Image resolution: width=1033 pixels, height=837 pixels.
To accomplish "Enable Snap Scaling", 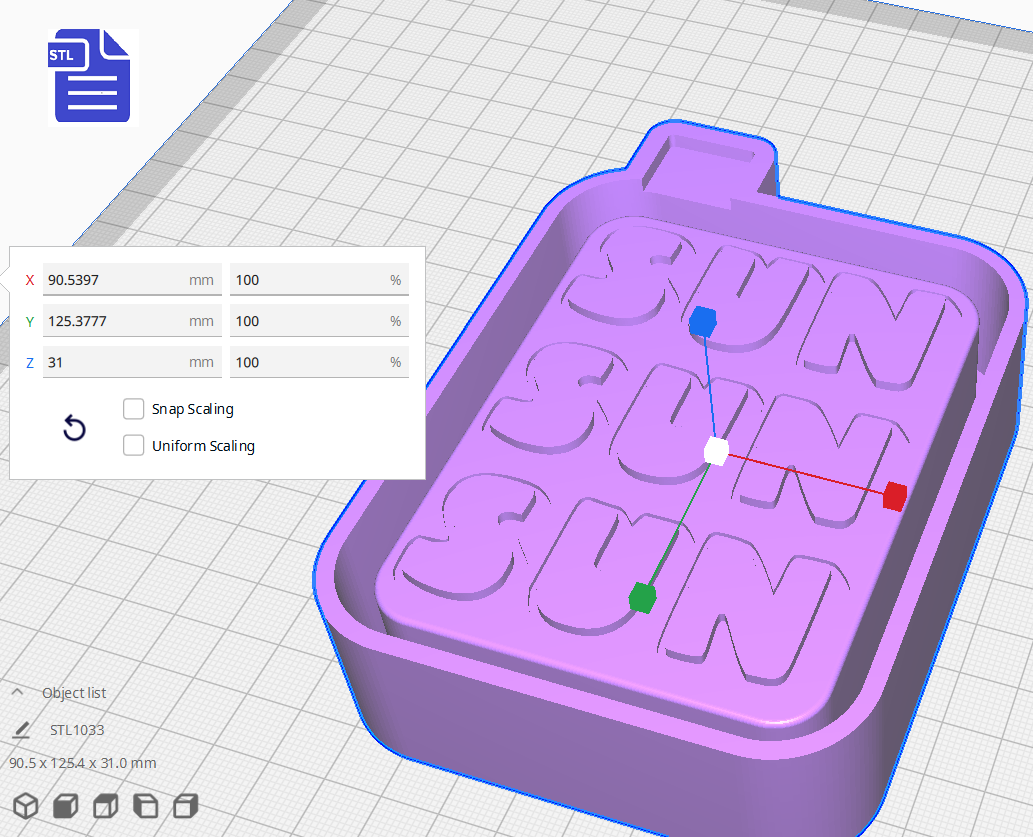I will click(x=133, y=408).
